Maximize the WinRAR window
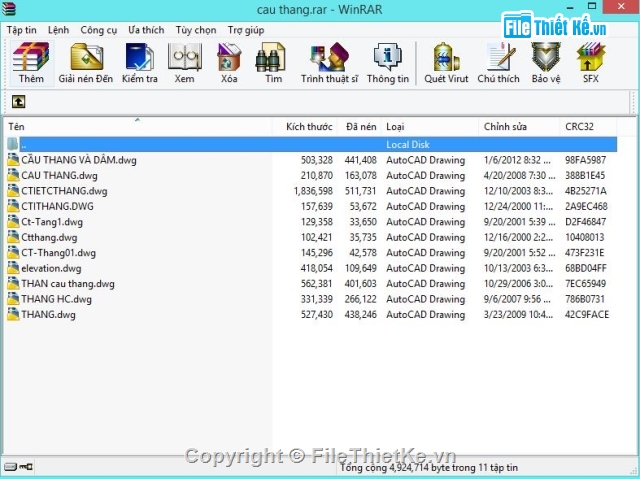The width and height of the screenshot is (640, 479). tap(592, 7)
